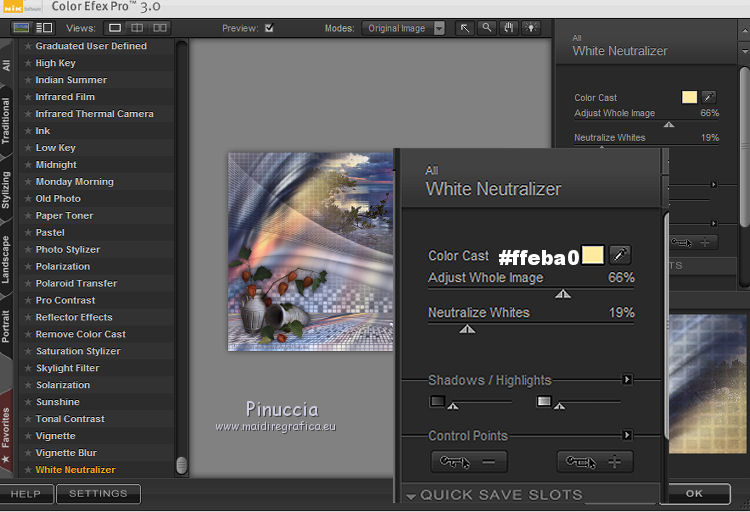This screenshot has height=512, width=750.
Task: Toggle favorite star for Indian Summer
Action: pos(28,80)
